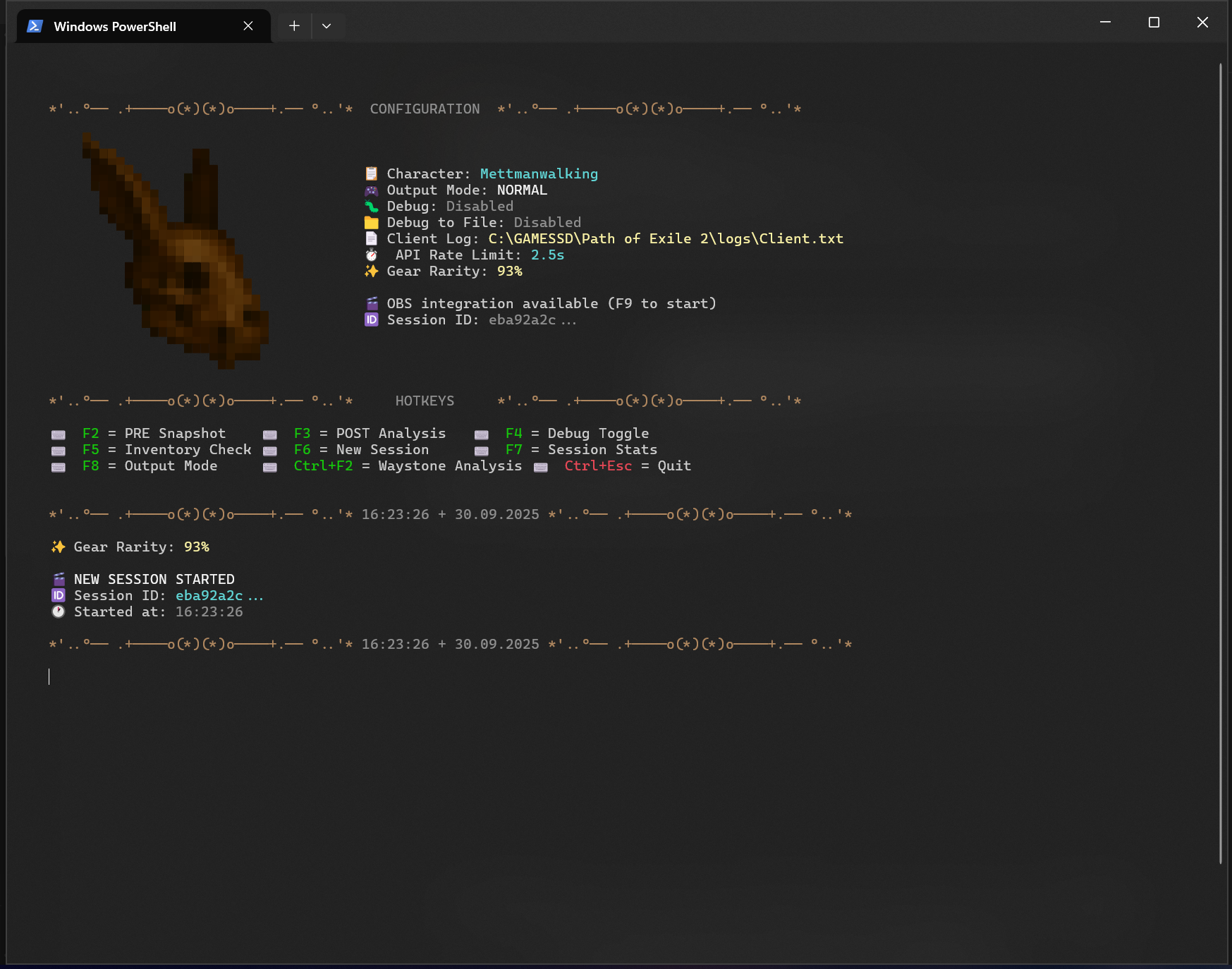Screen dimensions: 1232x969
Task: Click the keyboard icon beside F2 hotkey
Action: 59,434
